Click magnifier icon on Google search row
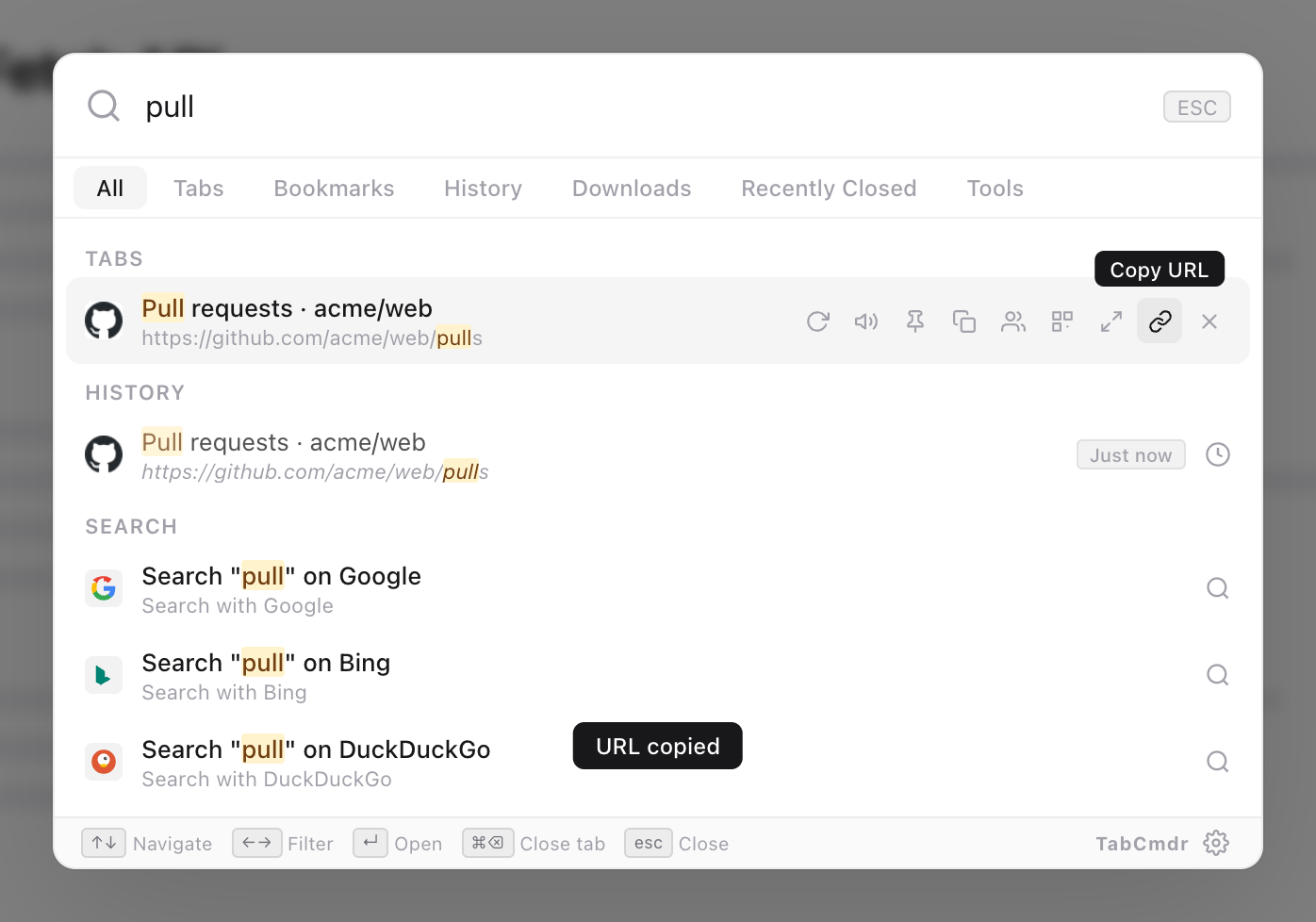 pos(1218,588)
